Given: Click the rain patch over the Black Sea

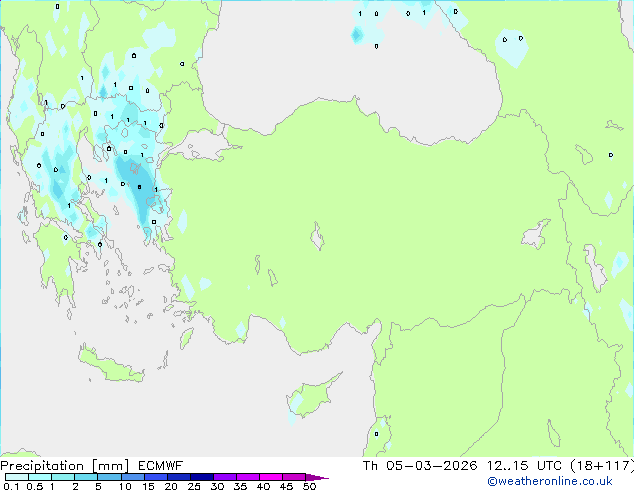Looking at the screenshot, I should point(511,46).
